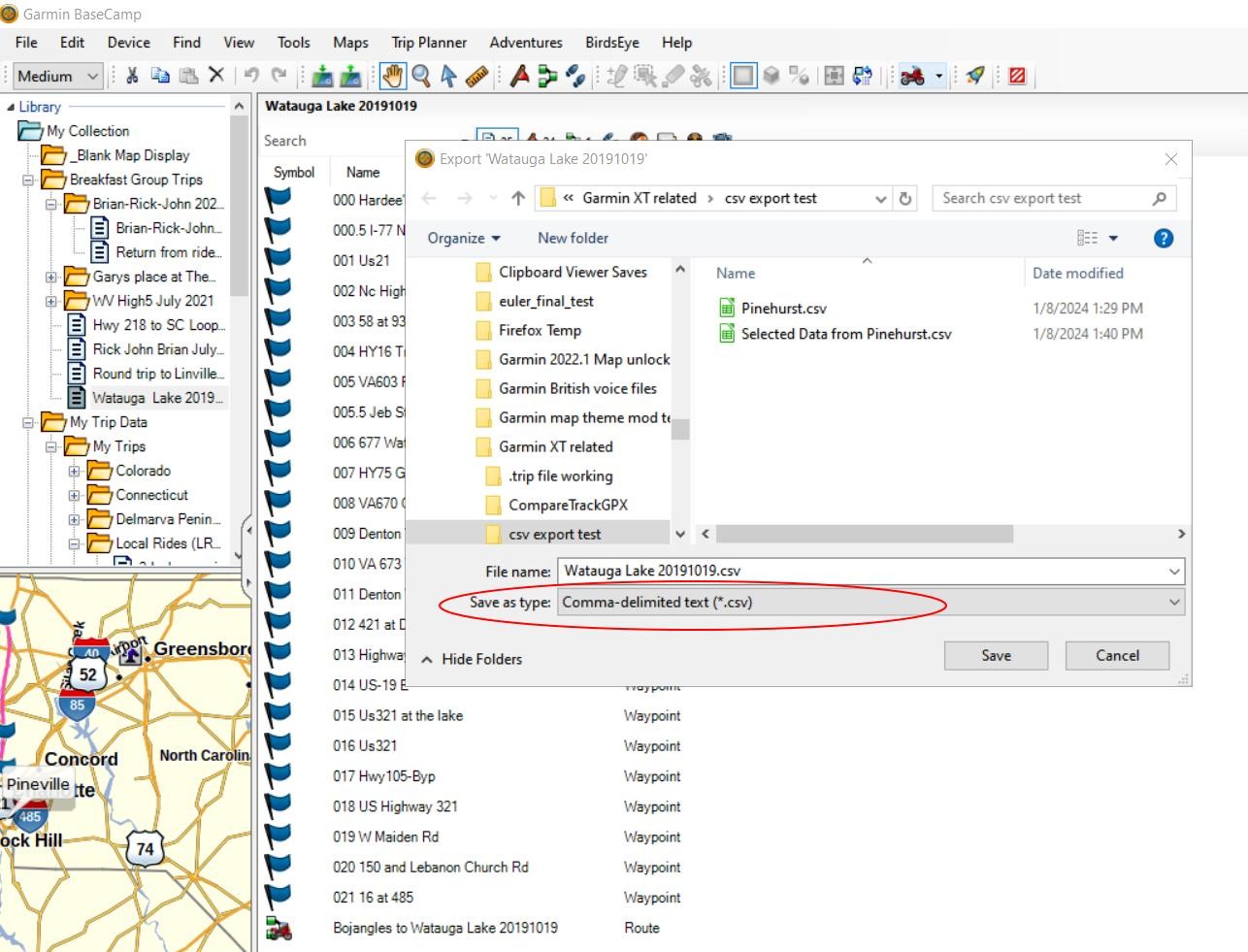Open the Edit menu

(x=72, y=43)
